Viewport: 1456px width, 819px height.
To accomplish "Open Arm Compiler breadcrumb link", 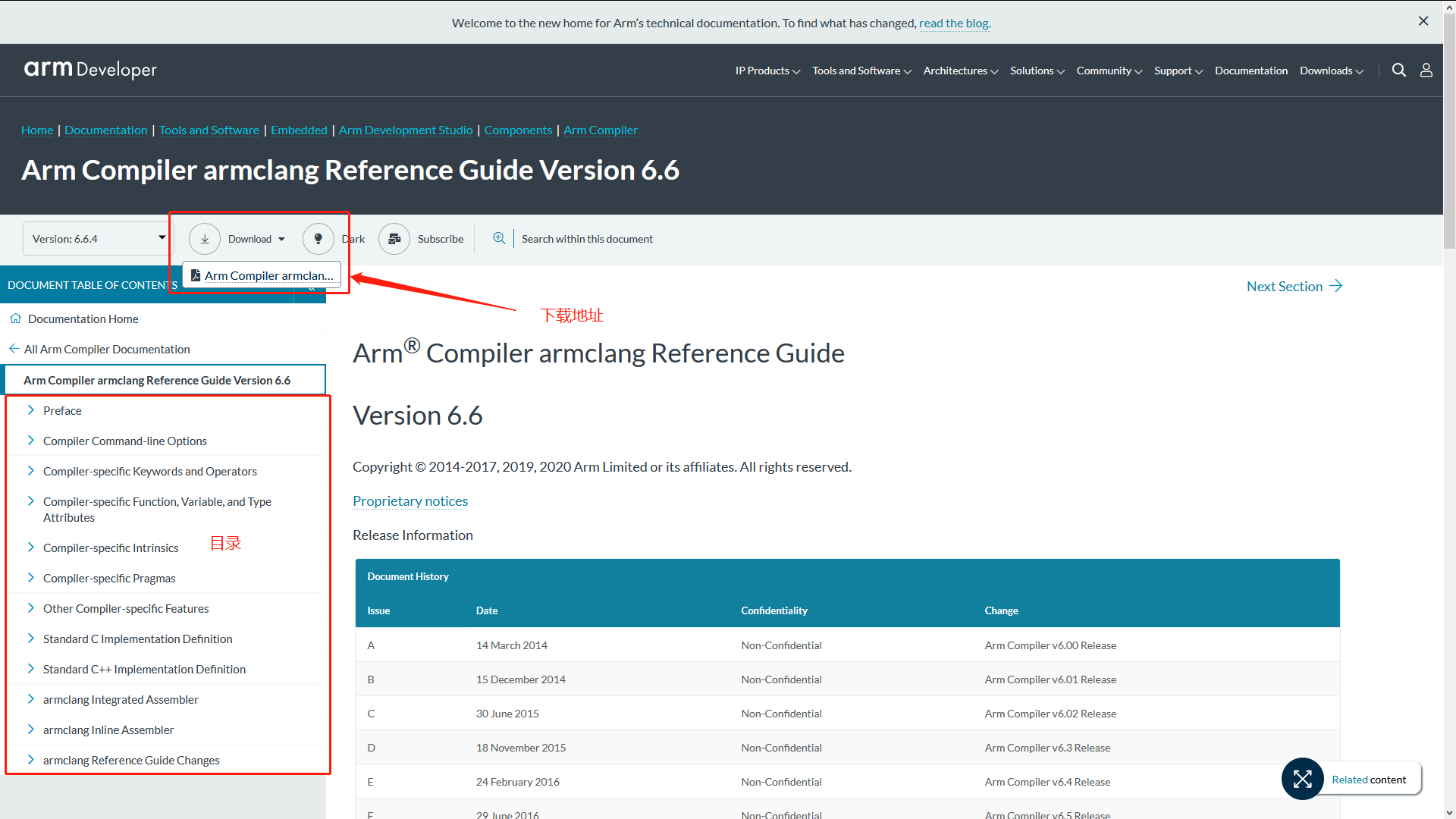I will [601, 130].
